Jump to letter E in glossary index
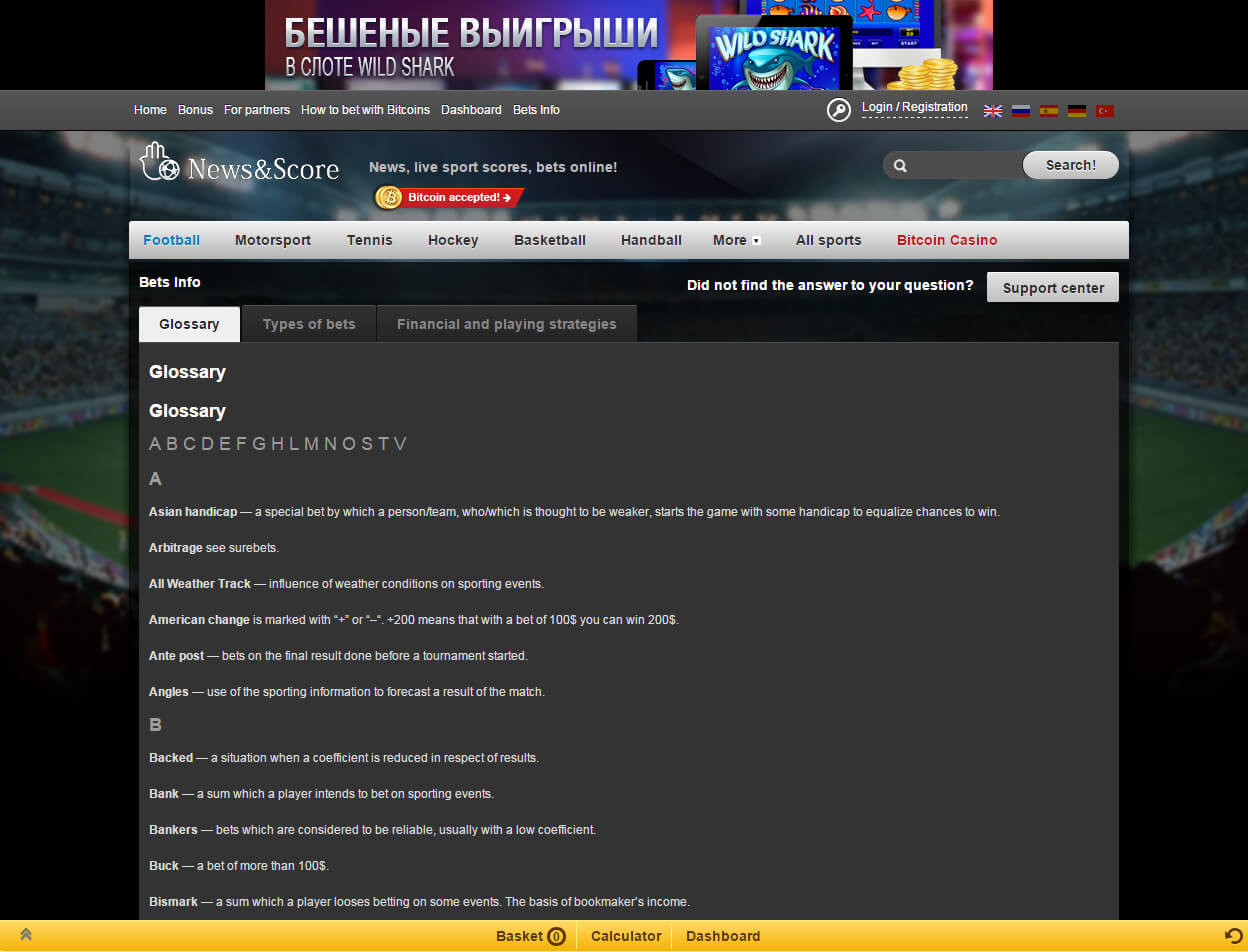This screenshot has height=952, width=1248. [226, 444]
